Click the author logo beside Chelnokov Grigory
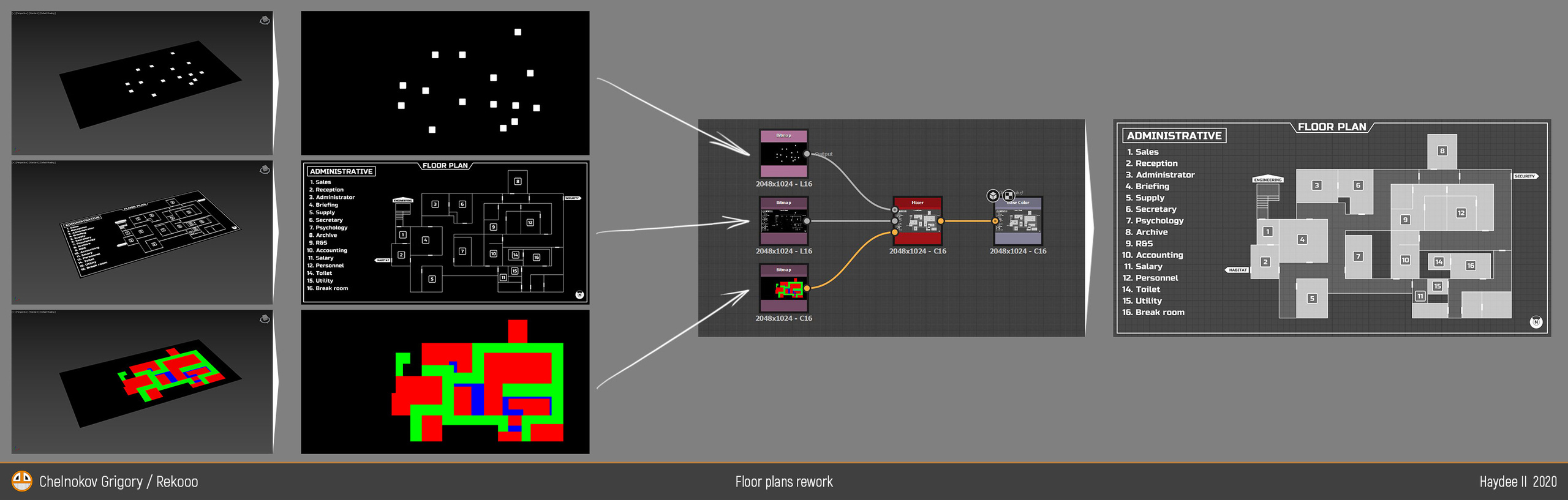 coord(21,481)
